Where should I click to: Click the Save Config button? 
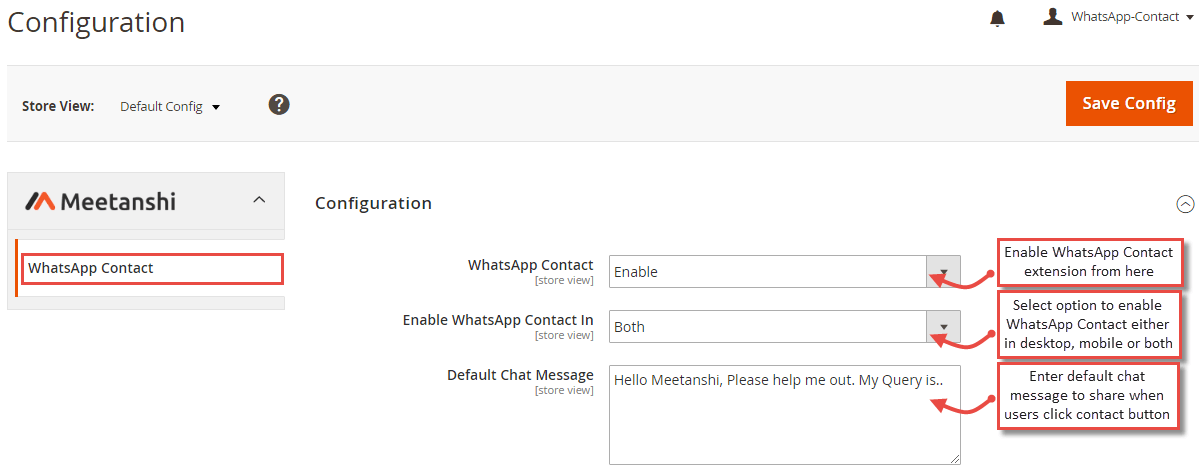point(1129,103)
